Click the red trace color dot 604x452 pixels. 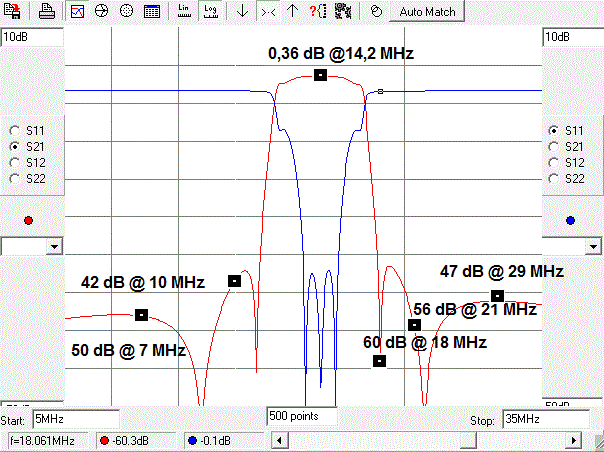tap(28, 220)
